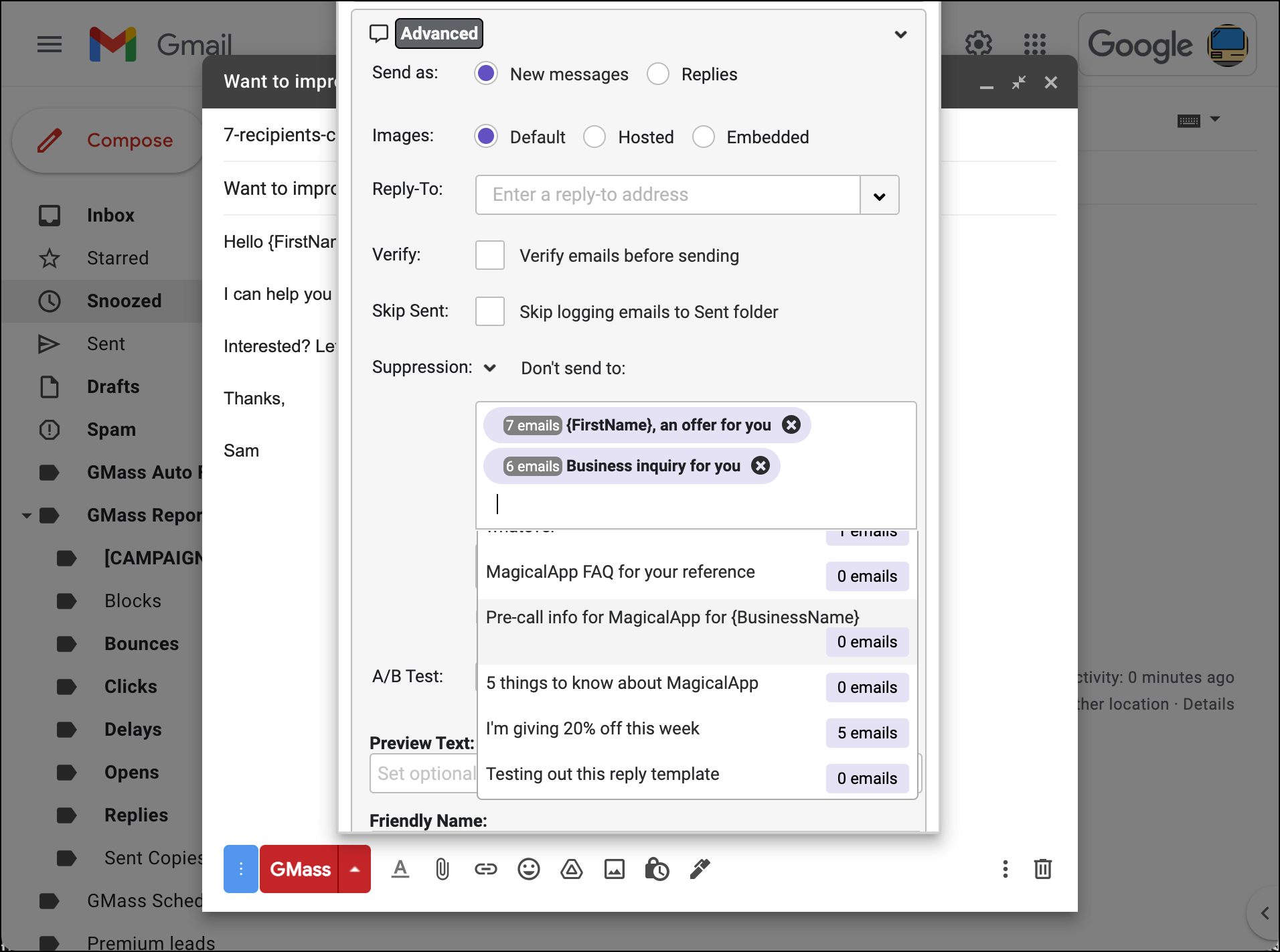This screenshot has height=952, width=1280.
Task: Enable Verify emails before sending
Action: click(x=490, y=255)
